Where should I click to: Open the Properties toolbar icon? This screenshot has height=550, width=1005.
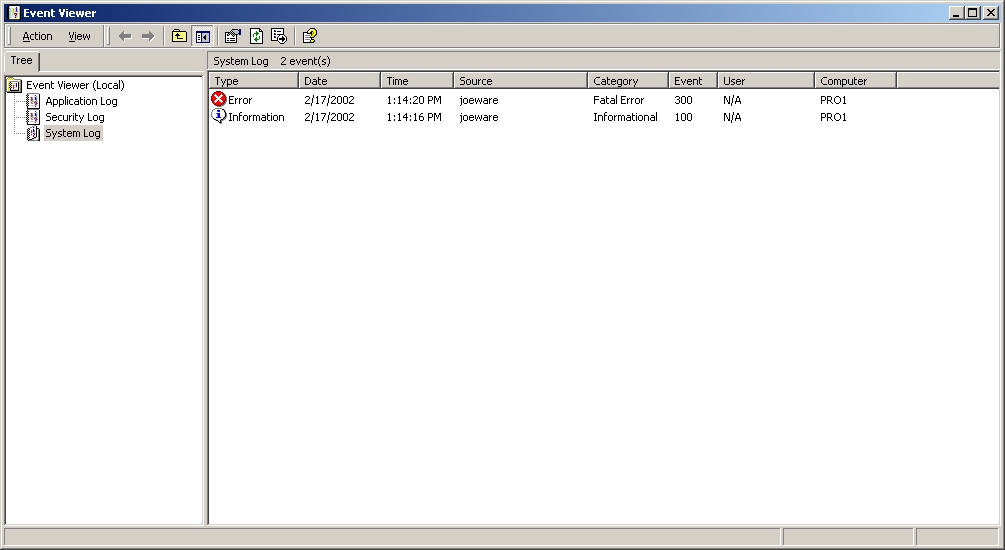(233, 36)
